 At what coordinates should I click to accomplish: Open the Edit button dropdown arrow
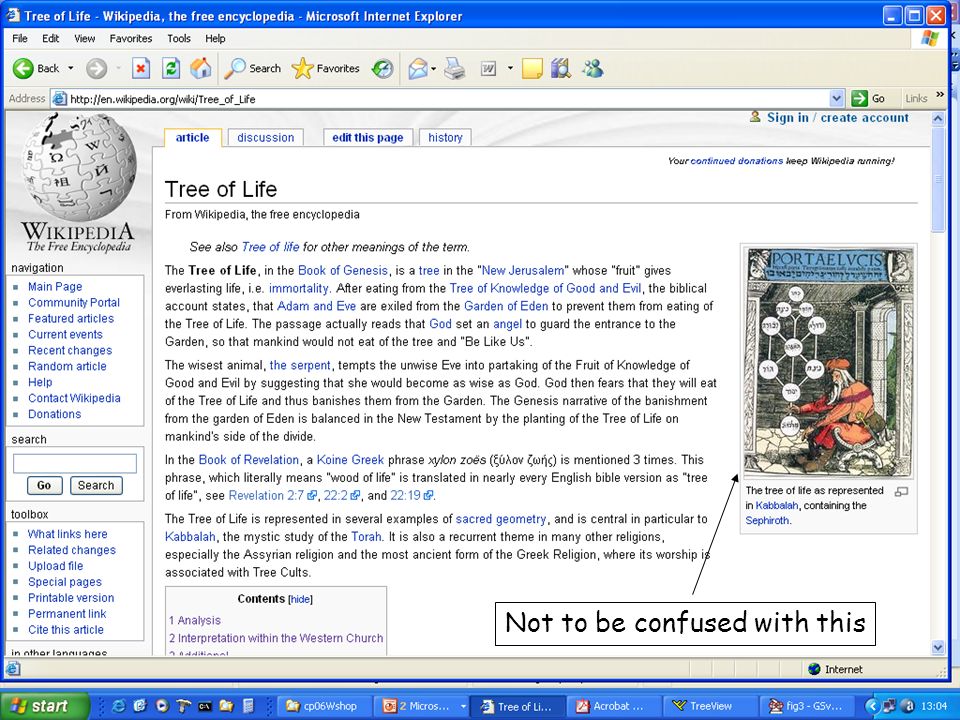[x=510, y=69]
